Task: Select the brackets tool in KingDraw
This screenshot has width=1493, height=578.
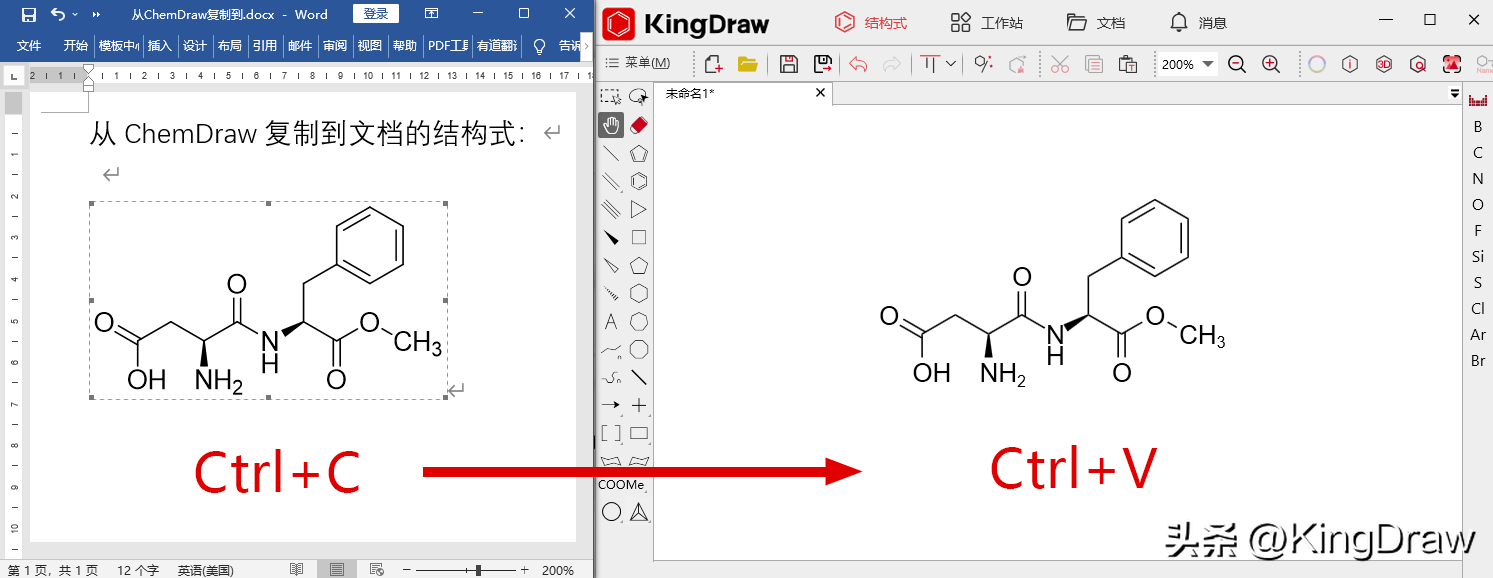Action: coord(610,433)
